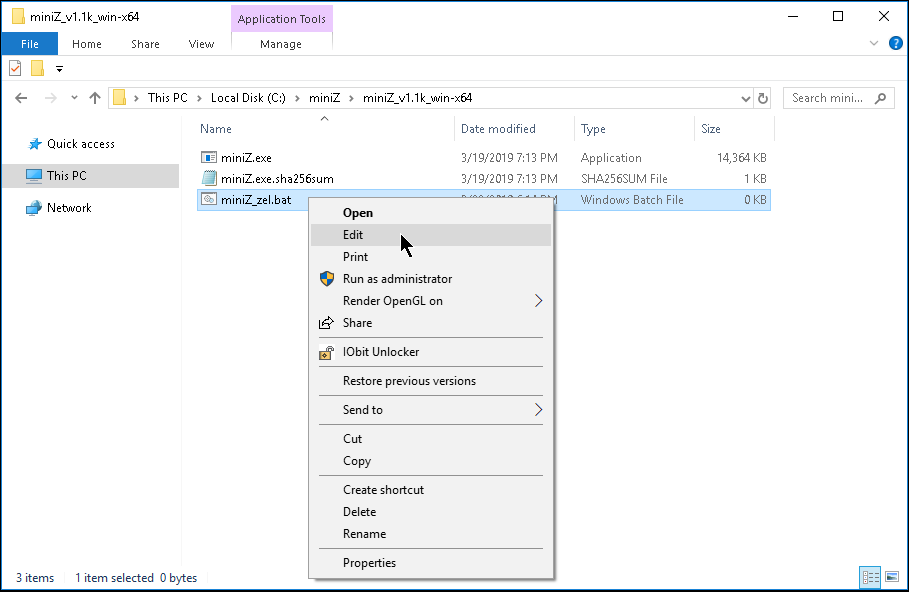This screenshot has width=909, height=592.
Task: Select the miniZ.exe.sha256sum file
Action: click(277, 179)
